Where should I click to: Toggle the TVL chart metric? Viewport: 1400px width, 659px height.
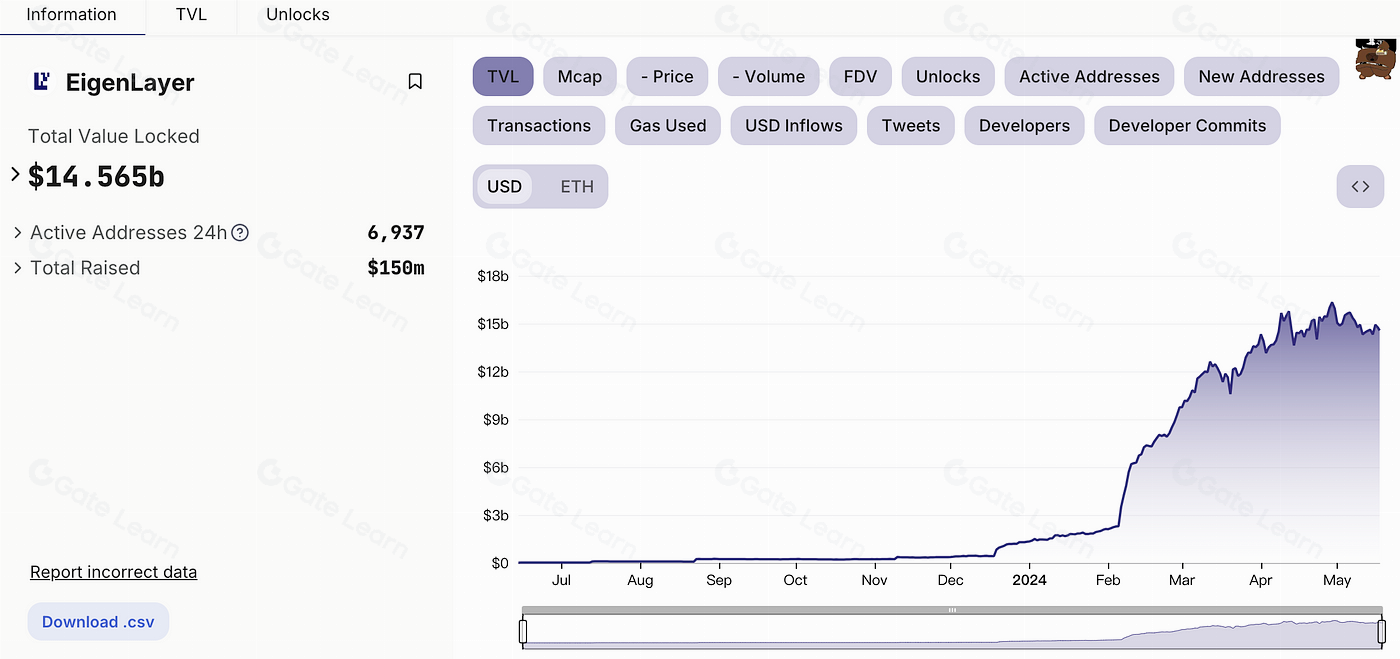[x=503, y=77]
